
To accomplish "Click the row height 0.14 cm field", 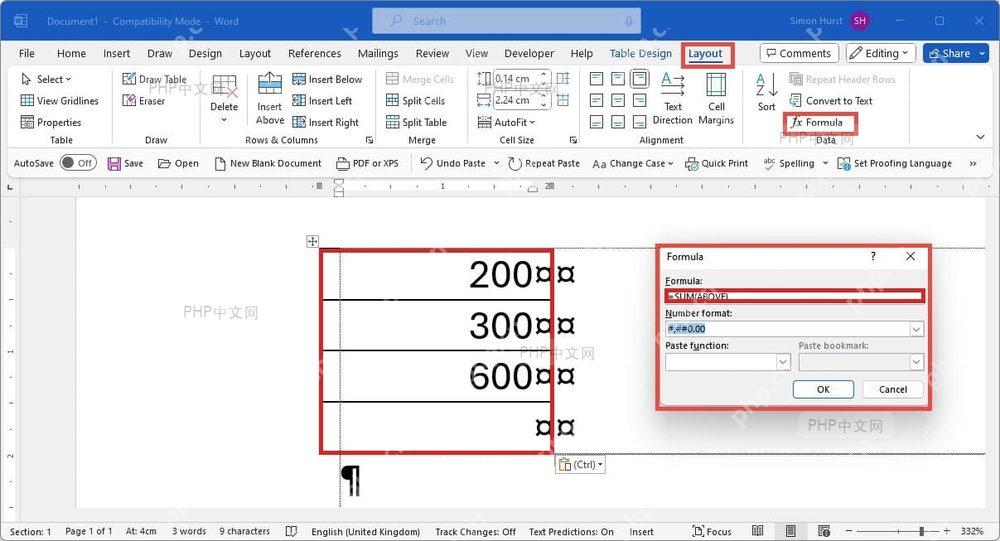I will 517,78.
